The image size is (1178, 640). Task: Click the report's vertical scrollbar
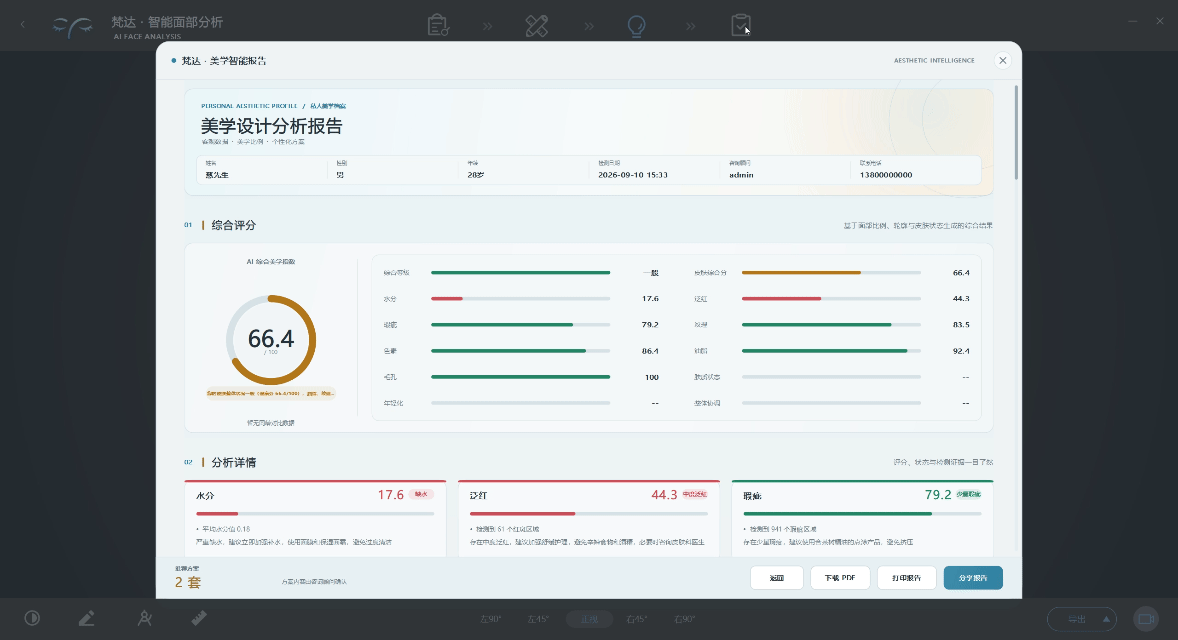pos(1016,132)
